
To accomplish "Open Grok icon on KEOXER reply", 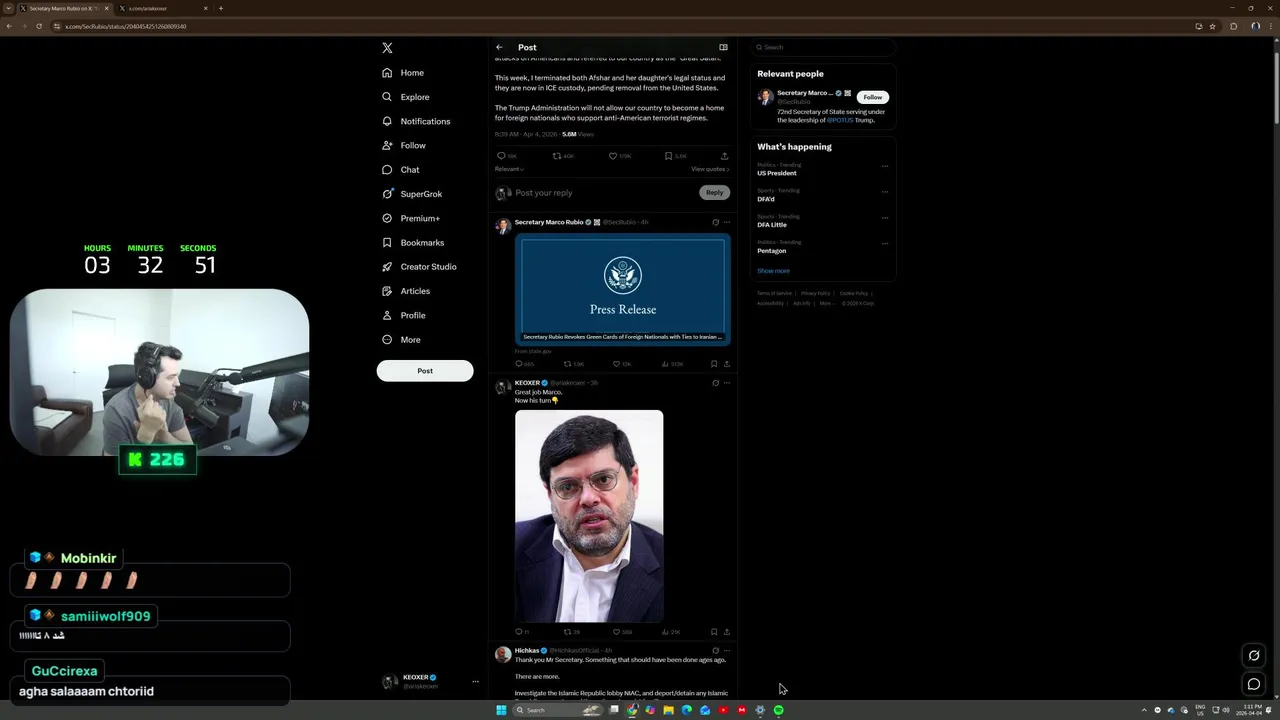I will pos(715,383).
